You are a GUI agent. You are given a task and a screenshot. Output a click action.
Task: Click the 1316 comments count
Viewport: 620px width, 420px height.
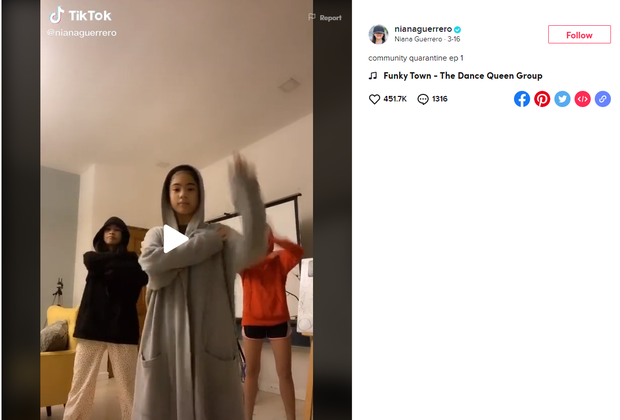(x=440, y=99)
